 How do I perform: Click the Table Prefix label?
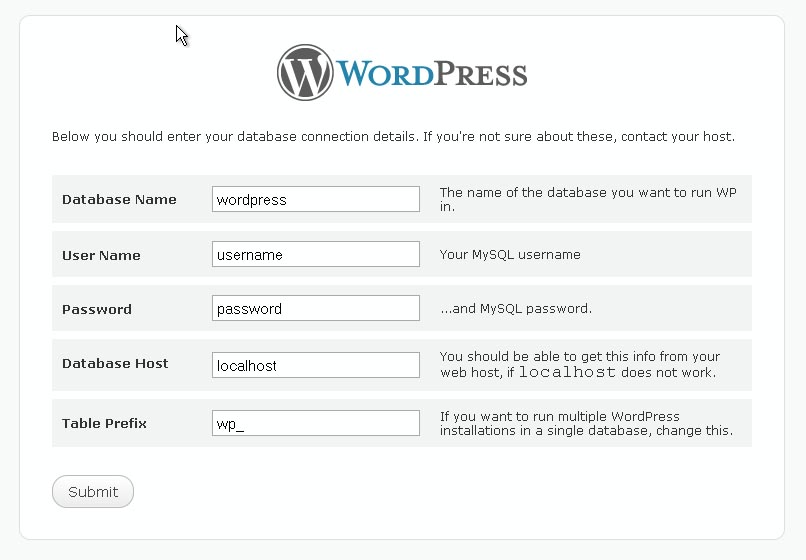104,423
